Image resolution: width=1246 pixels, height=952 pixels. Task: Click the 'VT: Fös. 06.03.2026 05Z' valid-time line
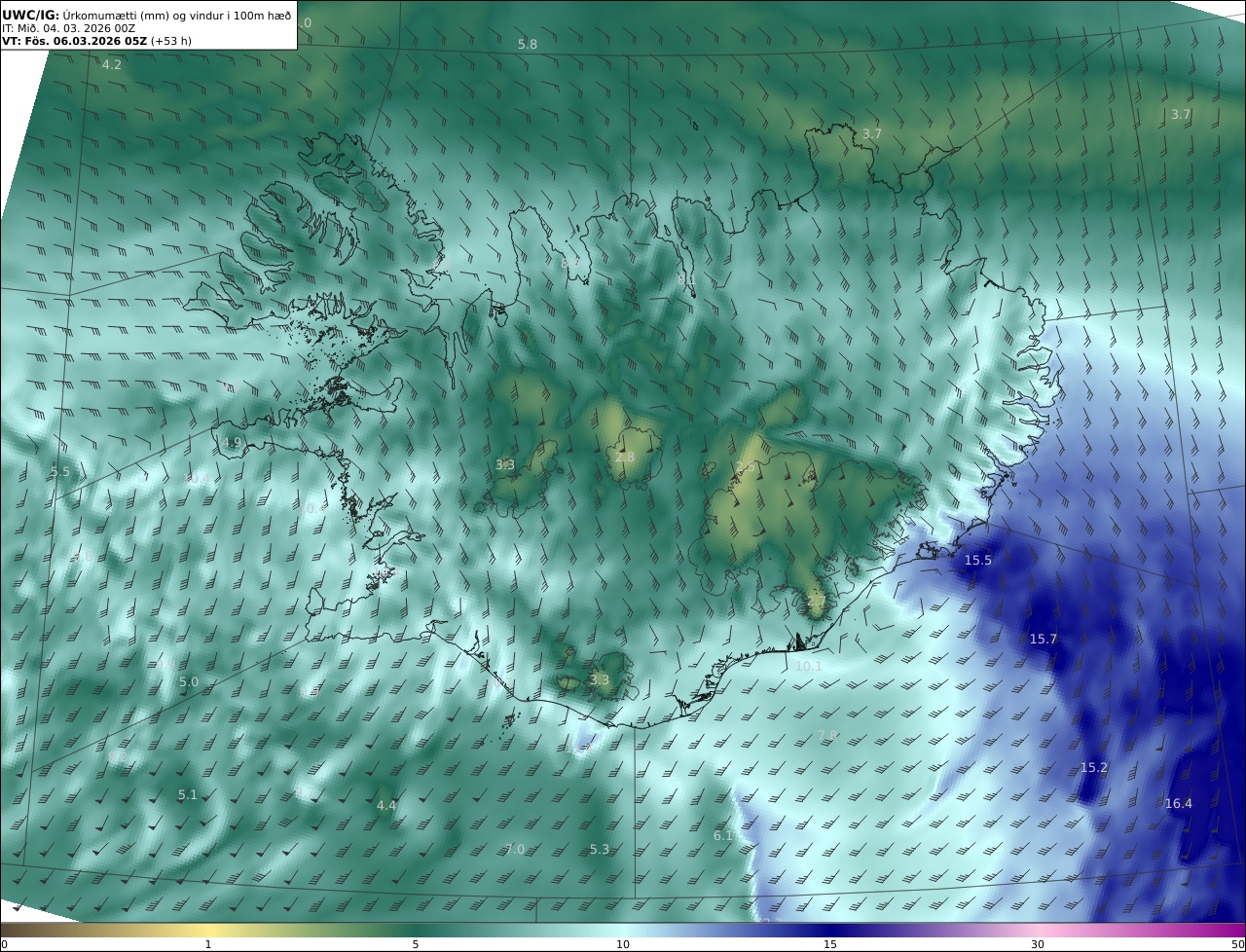point(96,41)
